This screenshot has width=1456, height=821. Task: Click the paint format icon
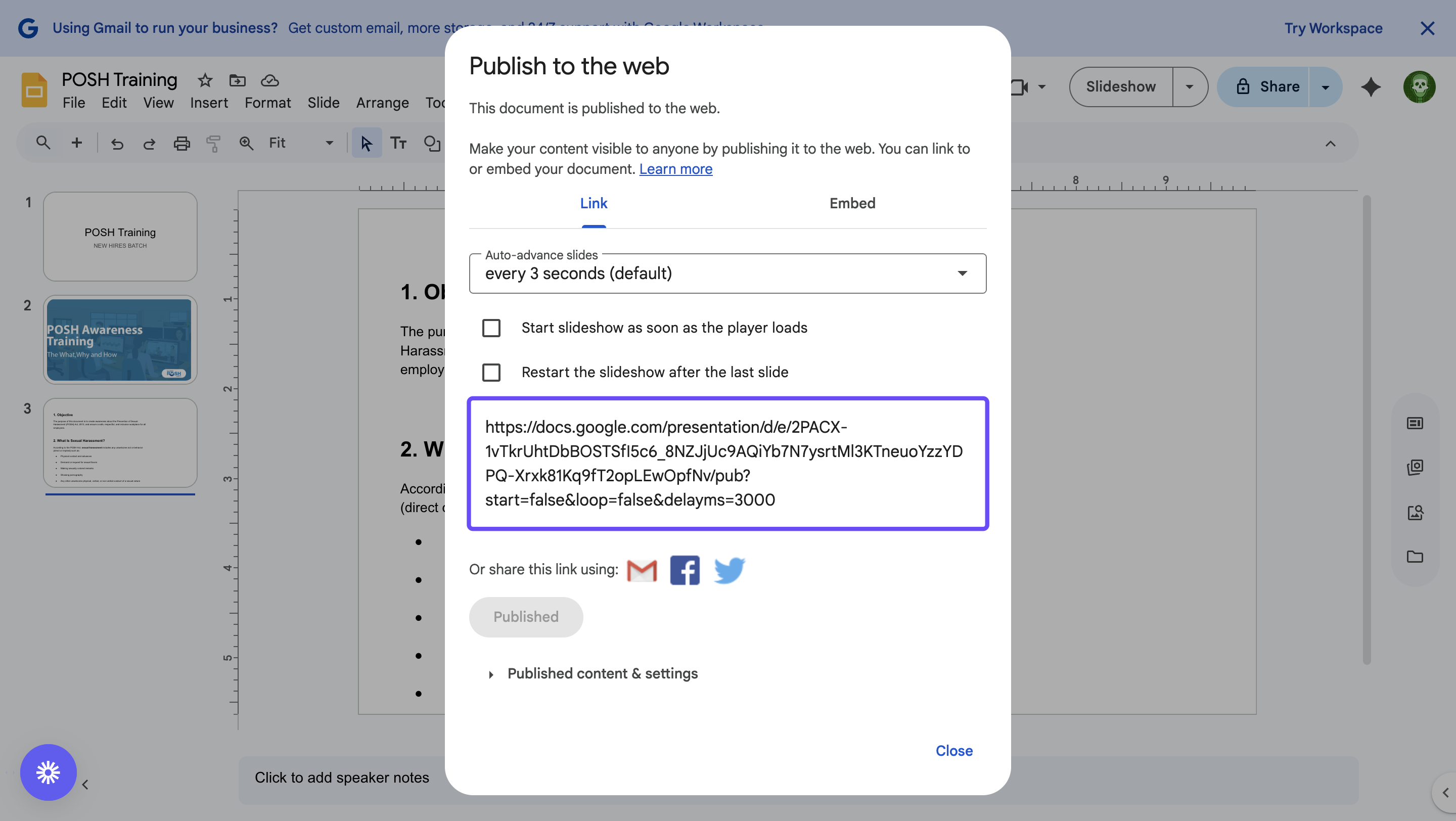pos(213,144)
